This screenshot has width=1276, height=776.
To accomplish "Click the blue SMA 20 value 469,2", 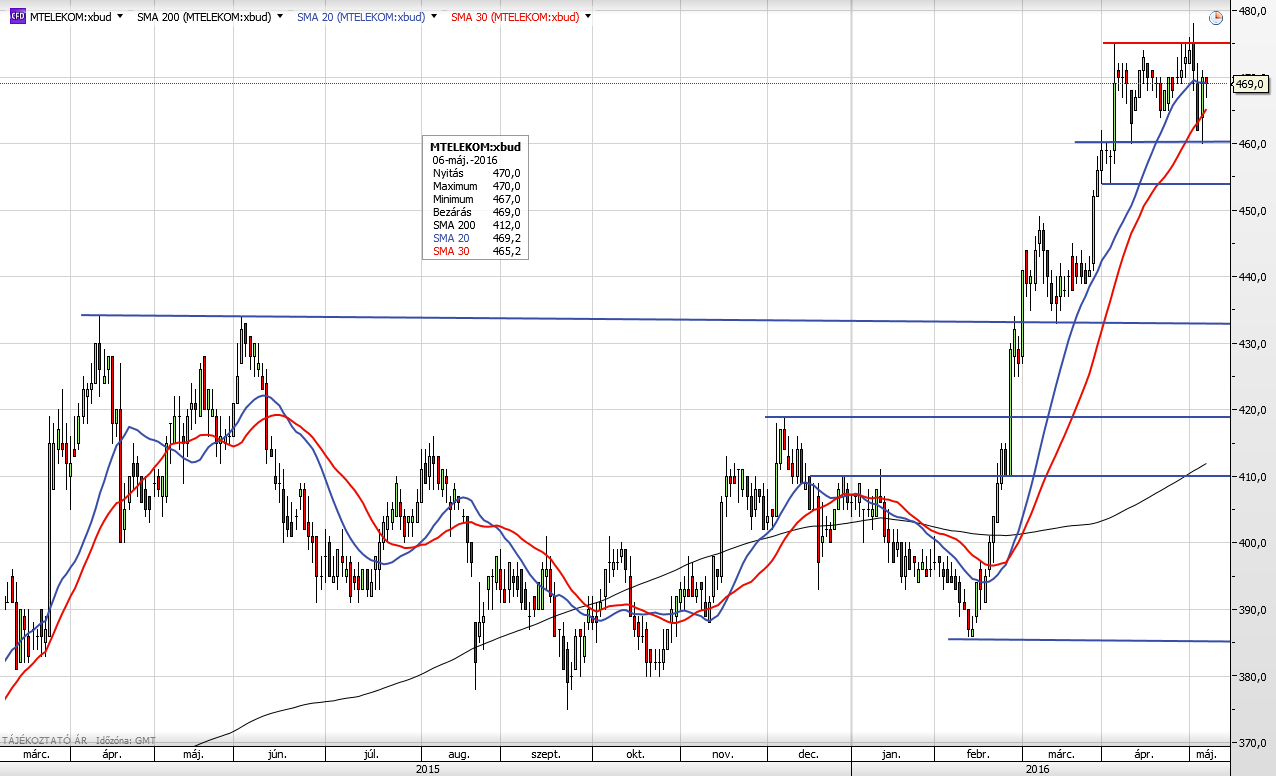I will click(x=506, y=238).
